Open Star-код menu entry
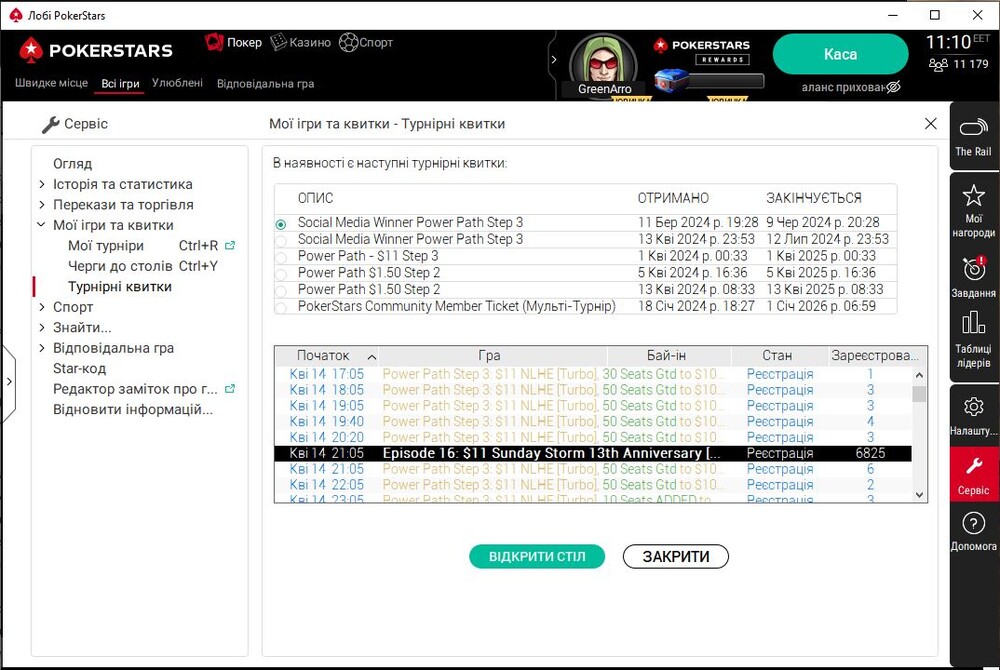This screenshot has width=1000, height=670. 80,368
